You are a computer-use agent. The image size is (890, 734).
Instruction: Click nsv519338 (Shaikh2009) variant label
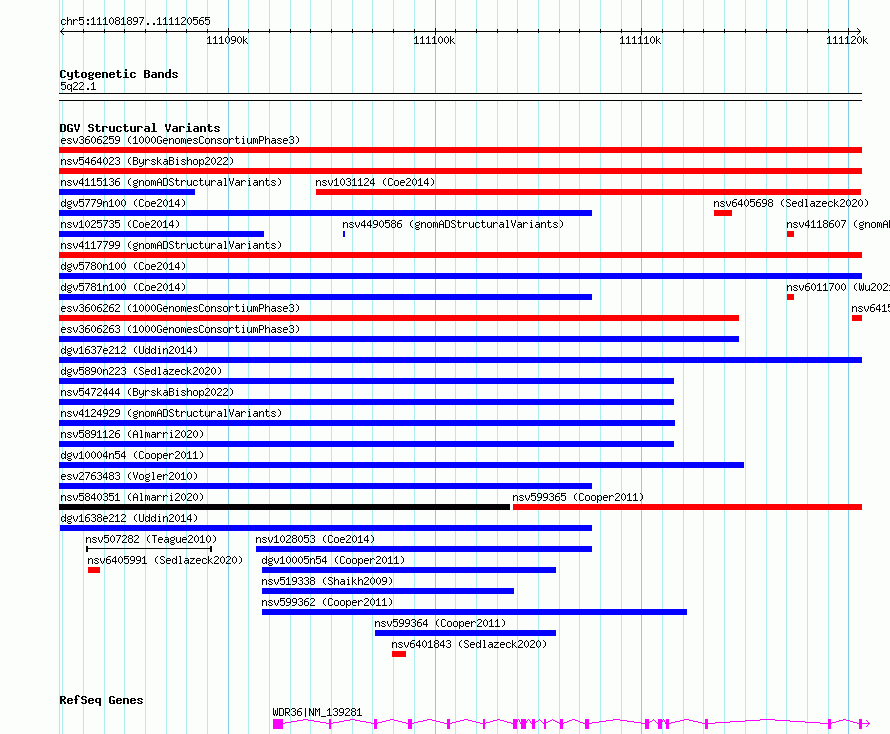click(x=327, y=581)
